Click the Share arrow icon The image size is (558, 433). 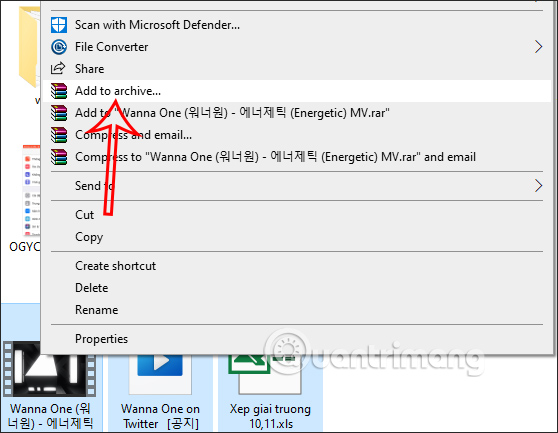58,68
